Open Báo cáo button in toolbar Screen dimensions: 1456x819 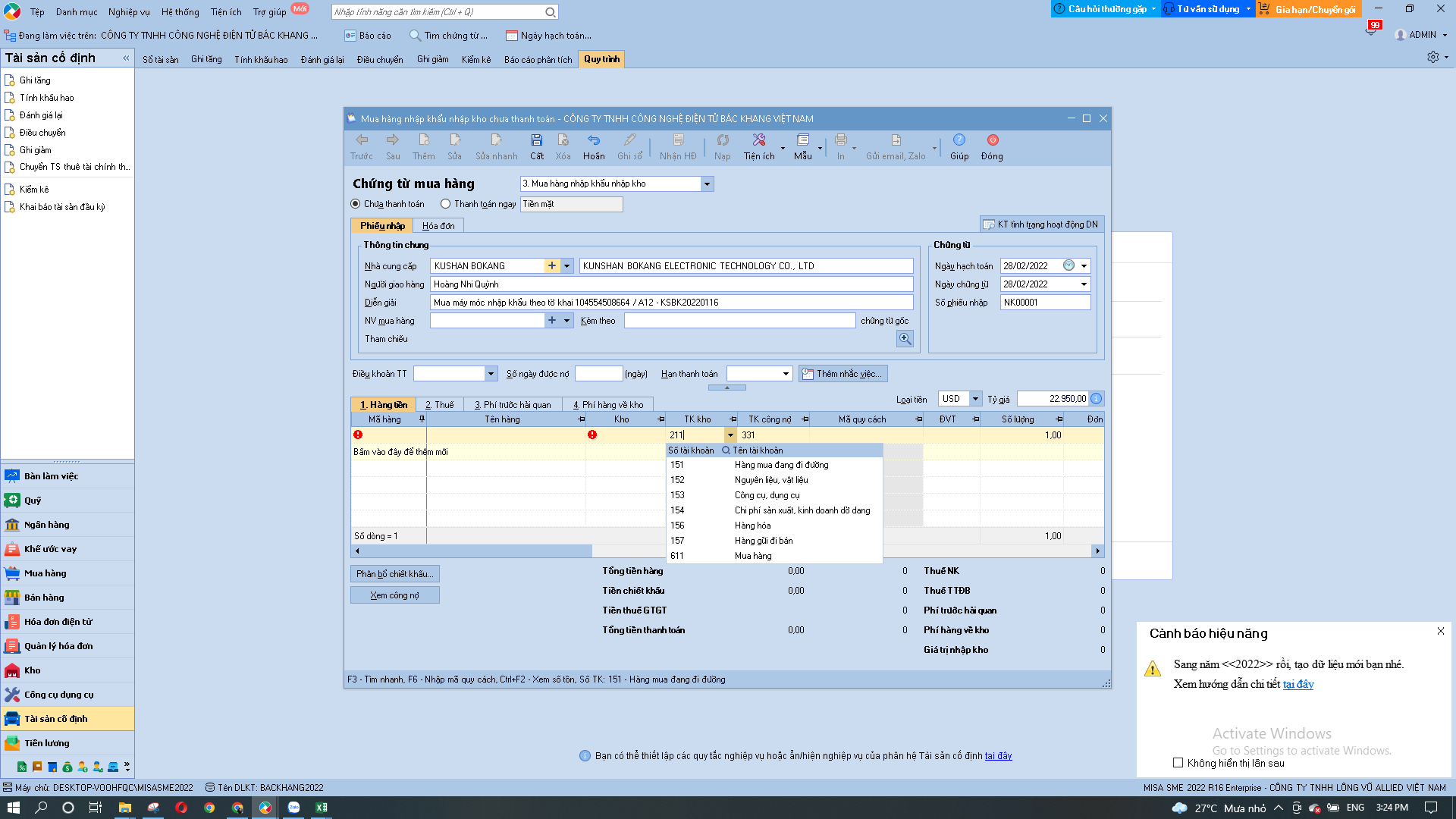click(x=368, y=36)
